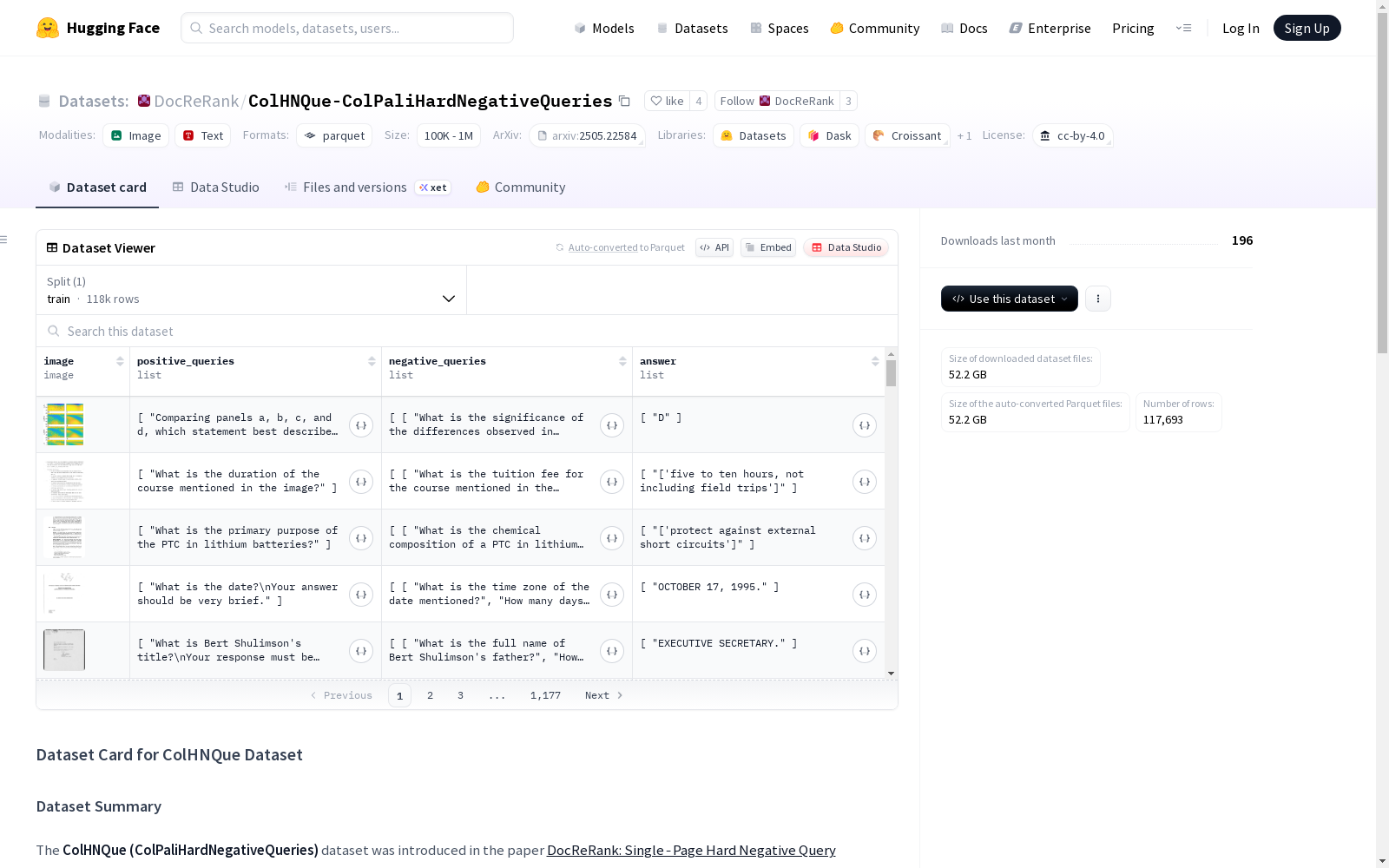Open the more navigation menu icon

tap(1183, 28)
